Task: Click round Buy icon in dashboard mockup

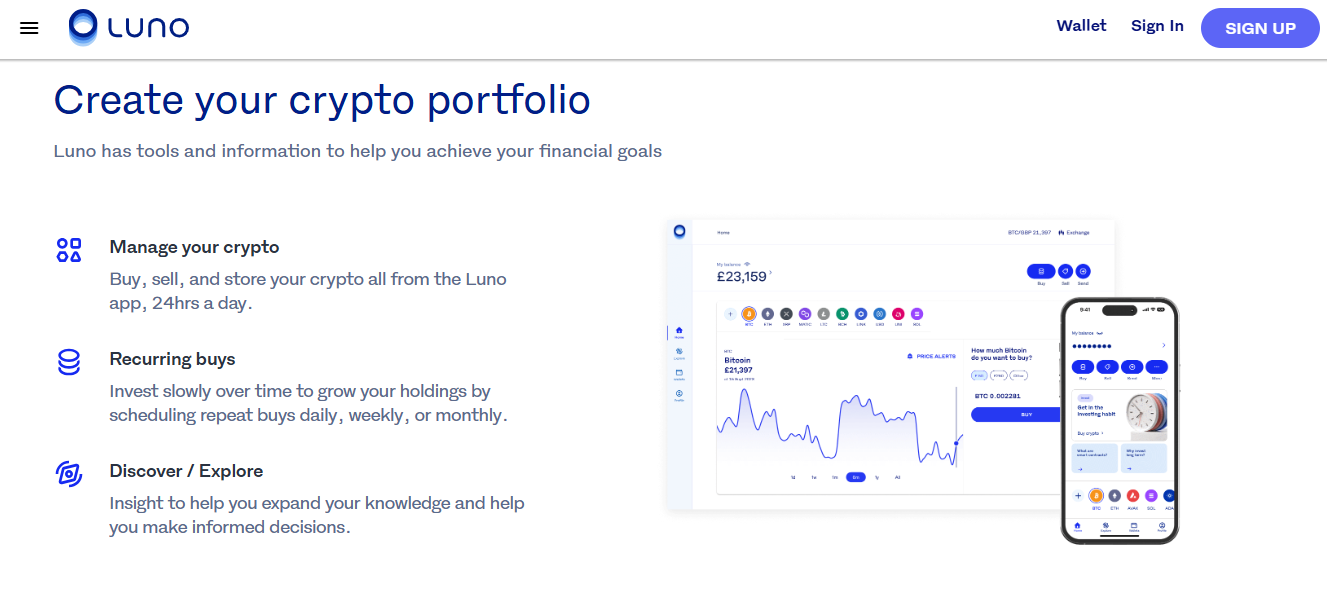Action: [1041, 271]
